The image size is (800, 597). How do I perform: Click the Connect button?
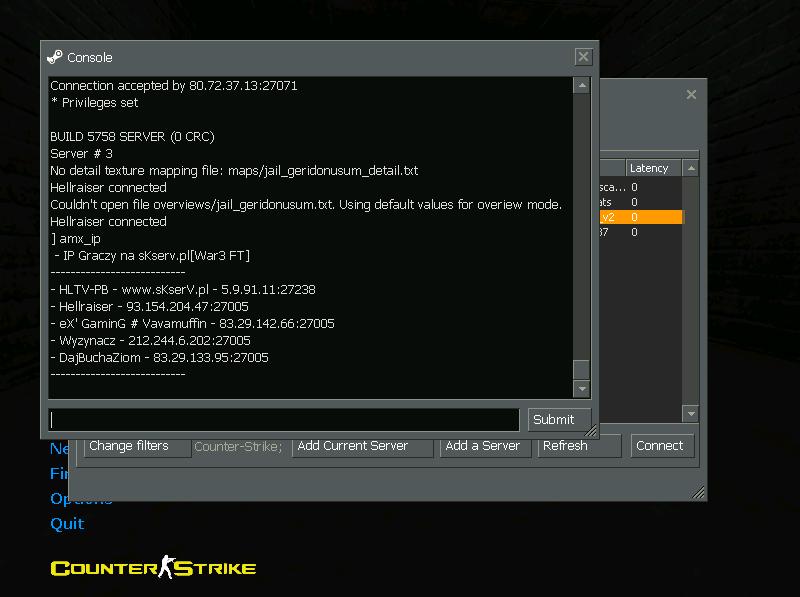[662, 446]
